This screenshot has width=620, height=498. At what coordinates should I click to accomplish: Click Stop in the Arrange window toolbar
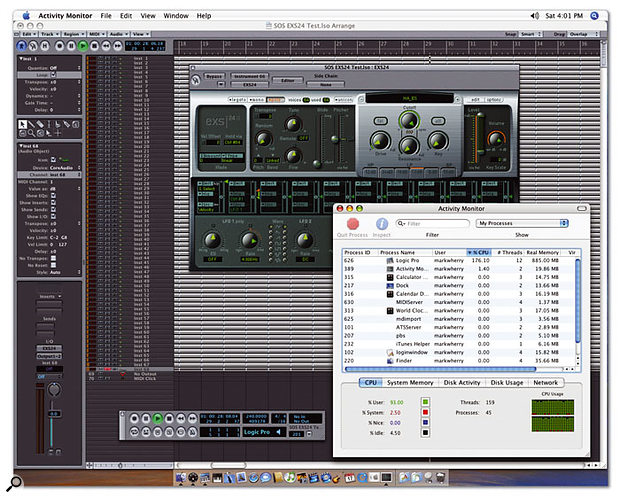(x=95, y=46)
